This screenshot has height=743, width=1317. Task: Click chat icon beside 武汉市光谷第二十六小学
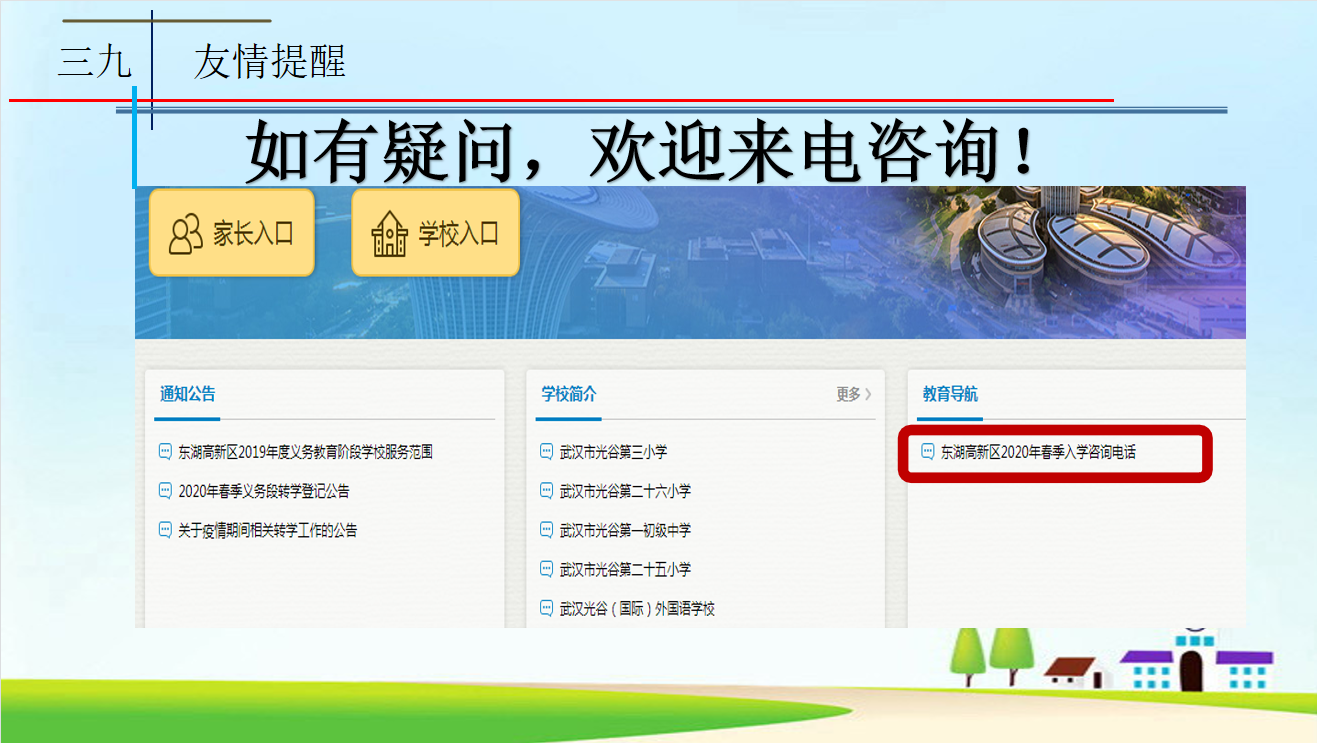tap(546, 491)
